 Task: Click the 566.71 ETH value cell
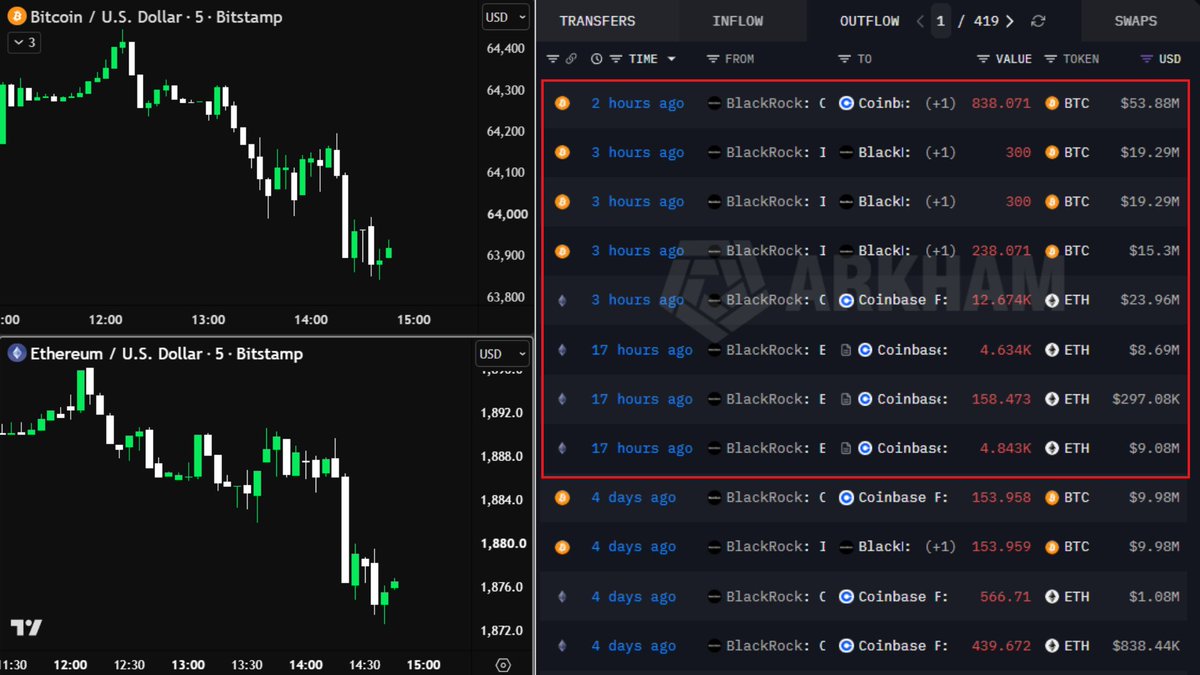coord(1005,597)
